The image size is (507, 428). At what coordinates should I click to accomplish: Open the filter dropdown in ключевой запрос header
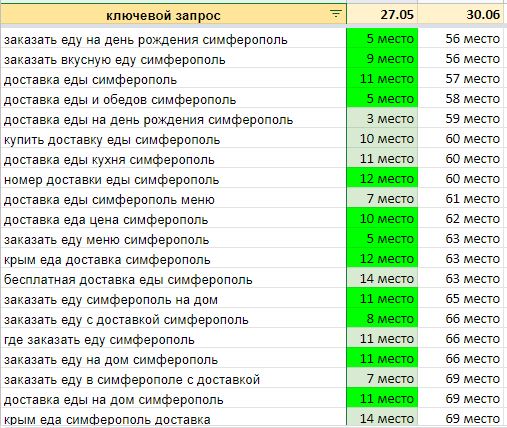(336, 14)
